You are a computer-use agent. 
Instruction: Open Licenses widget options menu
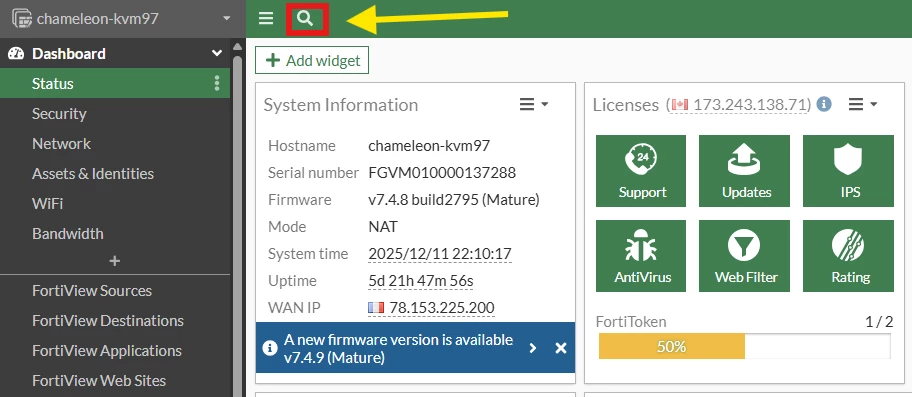pos(863,105)
